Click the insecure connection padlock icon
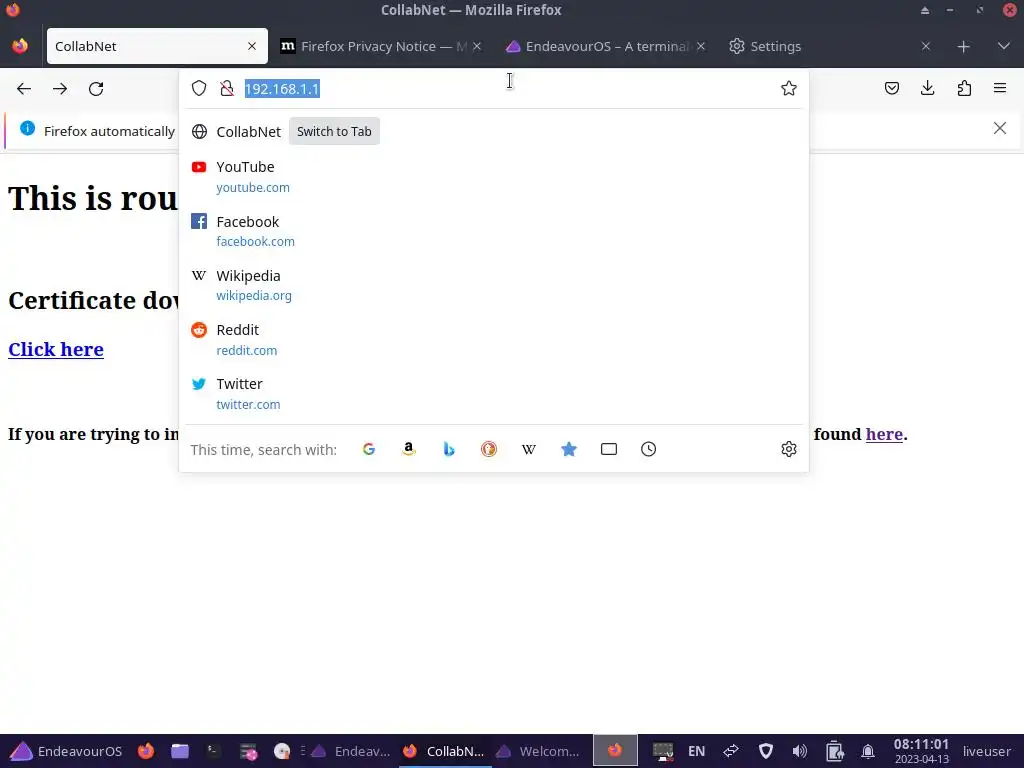The width and height of the screenshot is (1024, 768). [227, 88]
